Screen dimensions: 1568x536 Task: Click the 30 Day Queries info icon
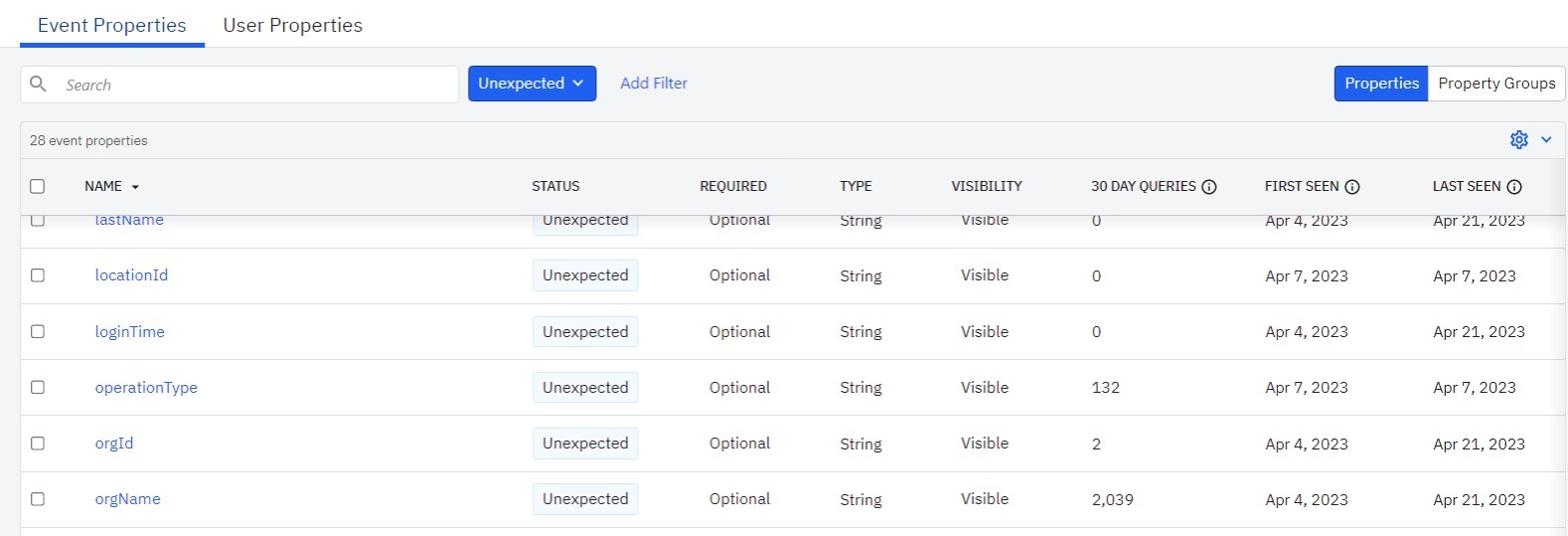(1209, 187)
